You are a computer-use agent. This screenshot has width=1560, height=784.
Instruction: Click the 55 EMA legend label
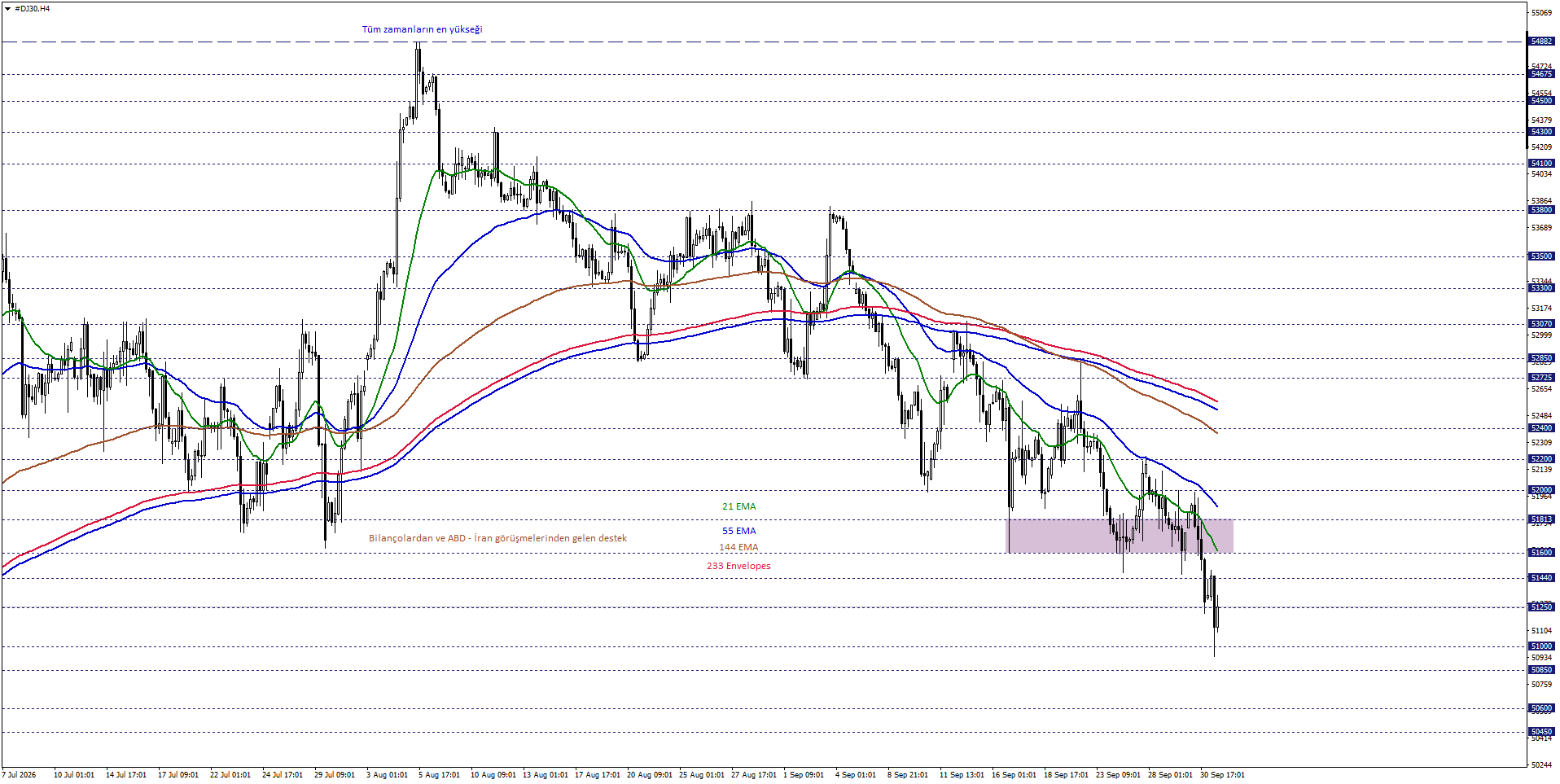(x=738, y=531)
